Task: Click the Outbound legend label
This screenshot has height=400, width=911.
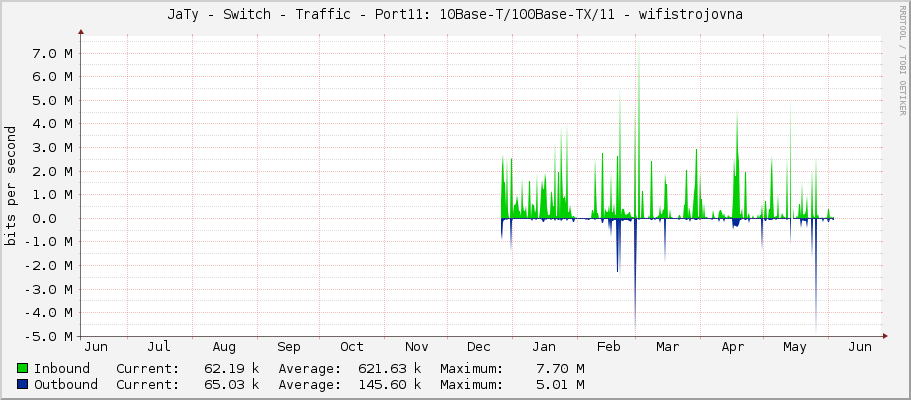Action: 66,385
